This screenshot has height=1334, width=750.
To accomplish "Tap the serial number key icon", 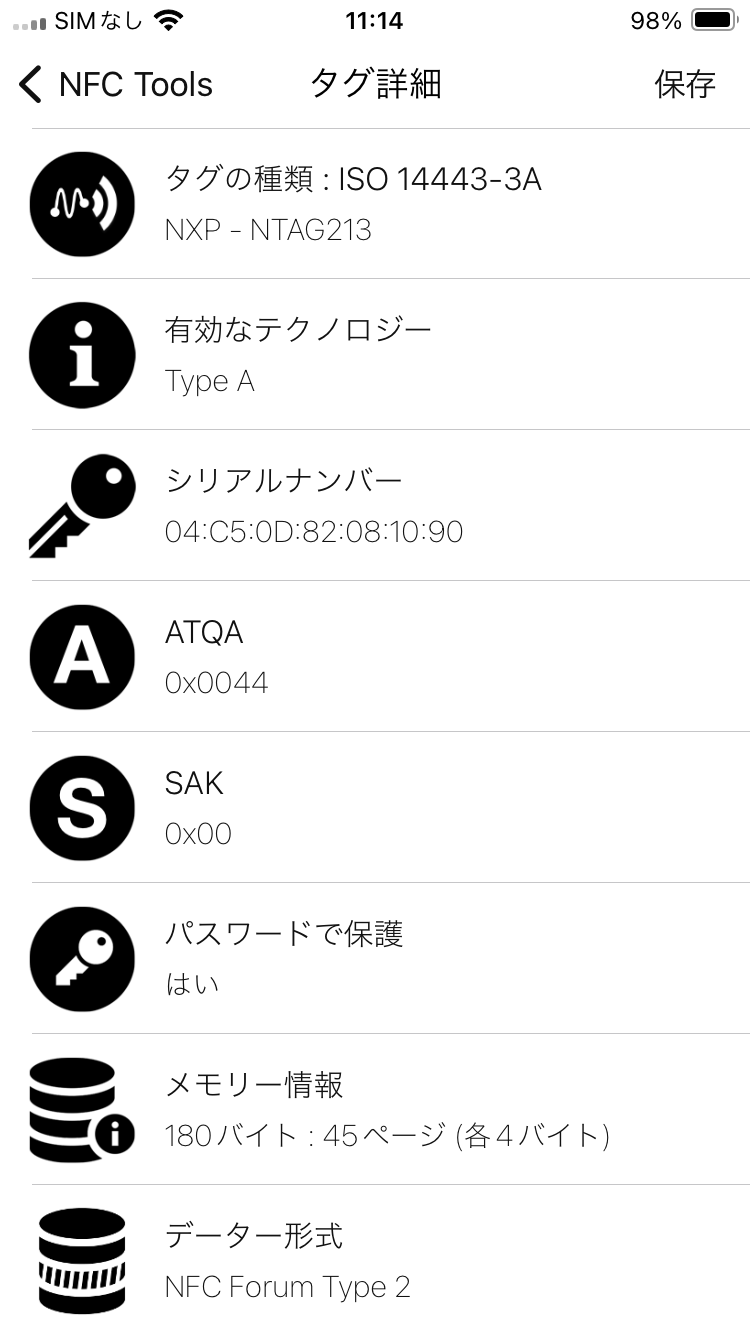I will 82,506.
